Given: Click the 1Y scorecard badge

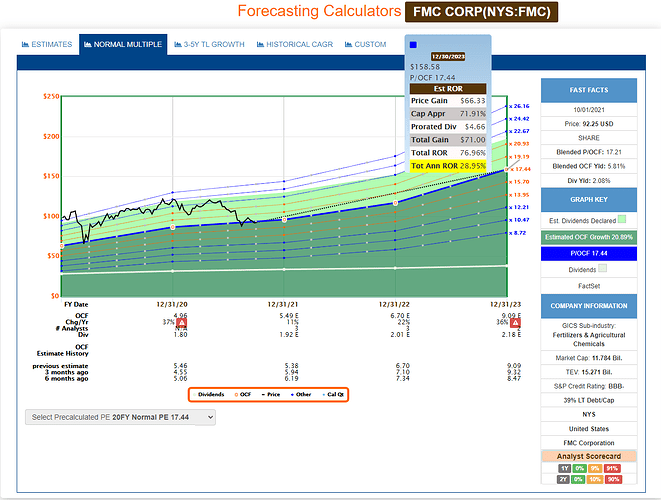Looking at the screenshot, I should 564,468.
